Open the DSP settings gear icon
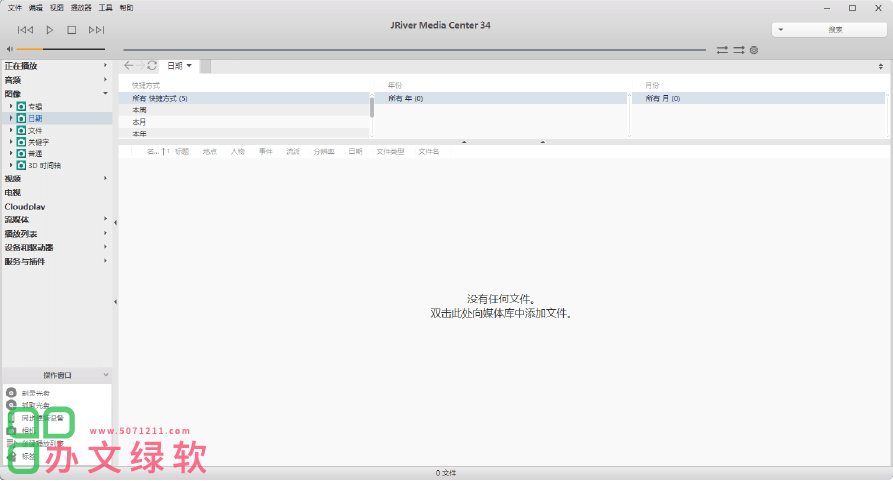This screenshot has height=481, width=893. [x=754, y=50]
